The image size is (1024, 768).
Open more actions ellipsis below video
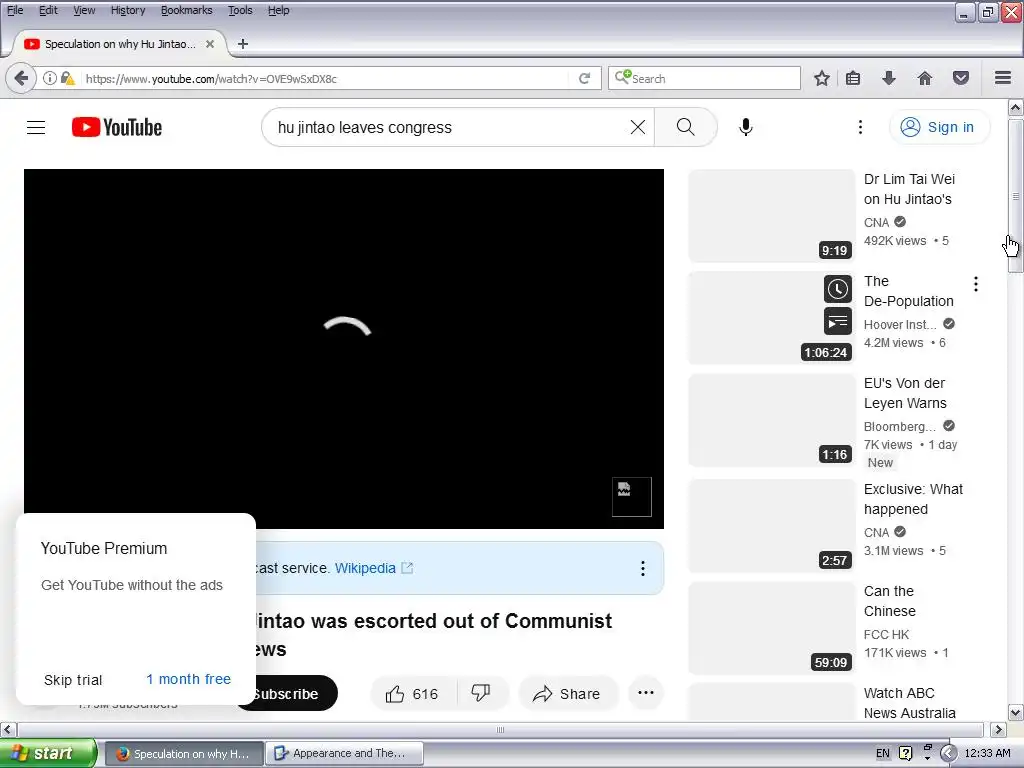pyautogui.click(x=646, y=693)
